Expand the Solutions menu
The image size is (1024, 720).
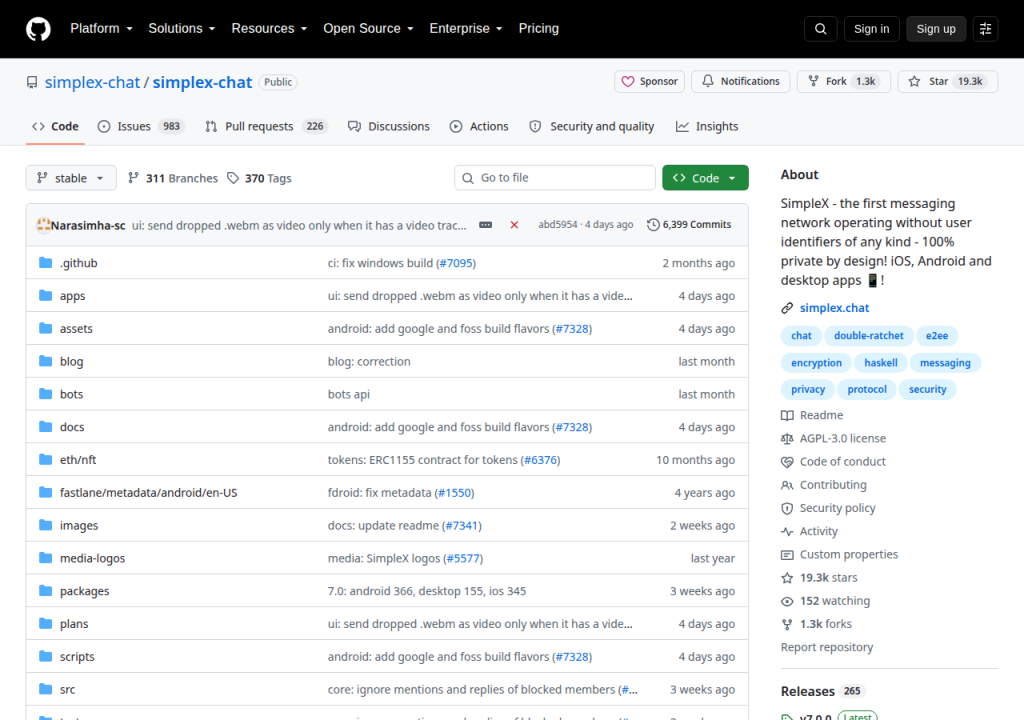[x=182, y=29]
